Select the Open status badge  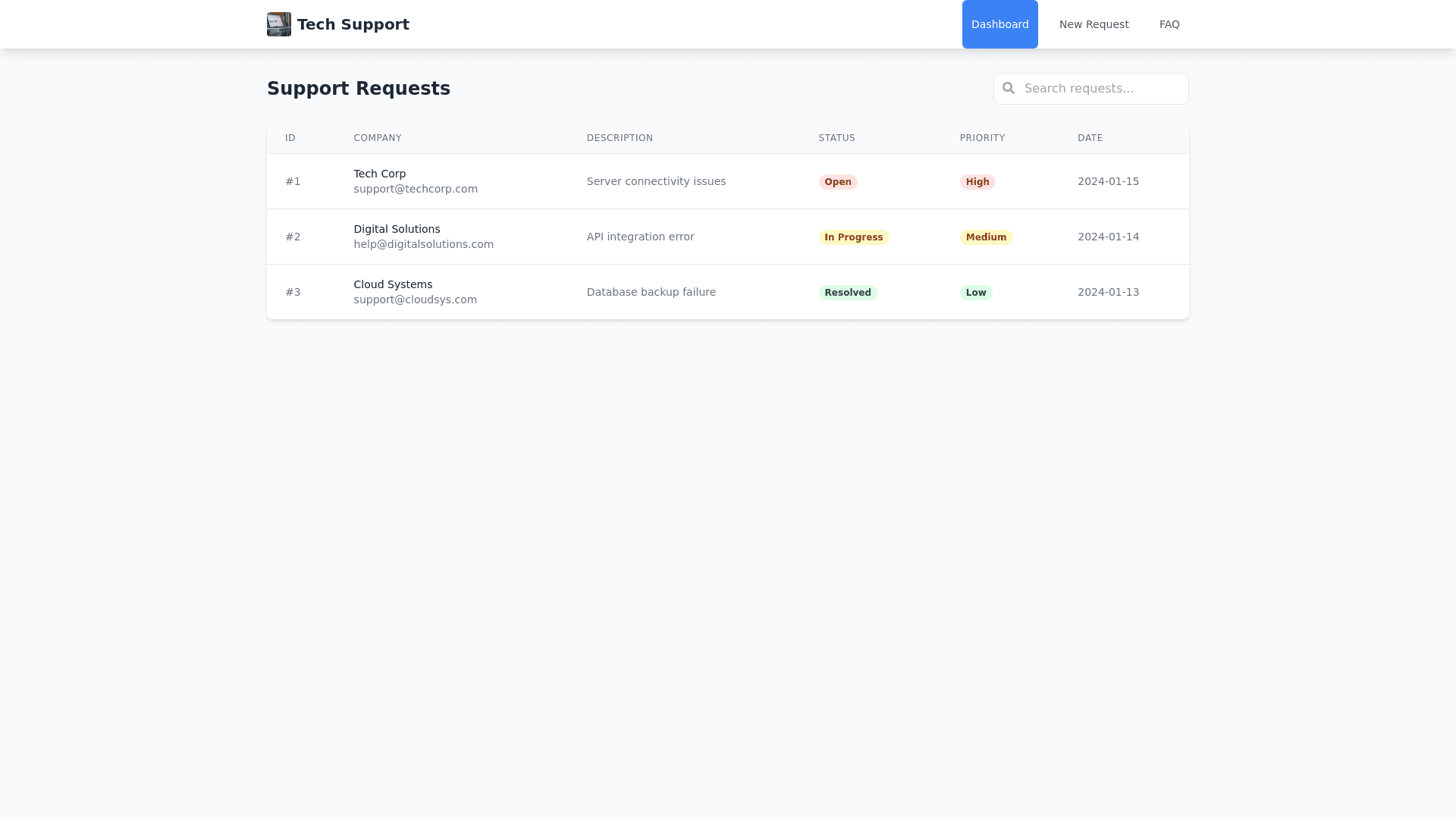tap(837, 182)
